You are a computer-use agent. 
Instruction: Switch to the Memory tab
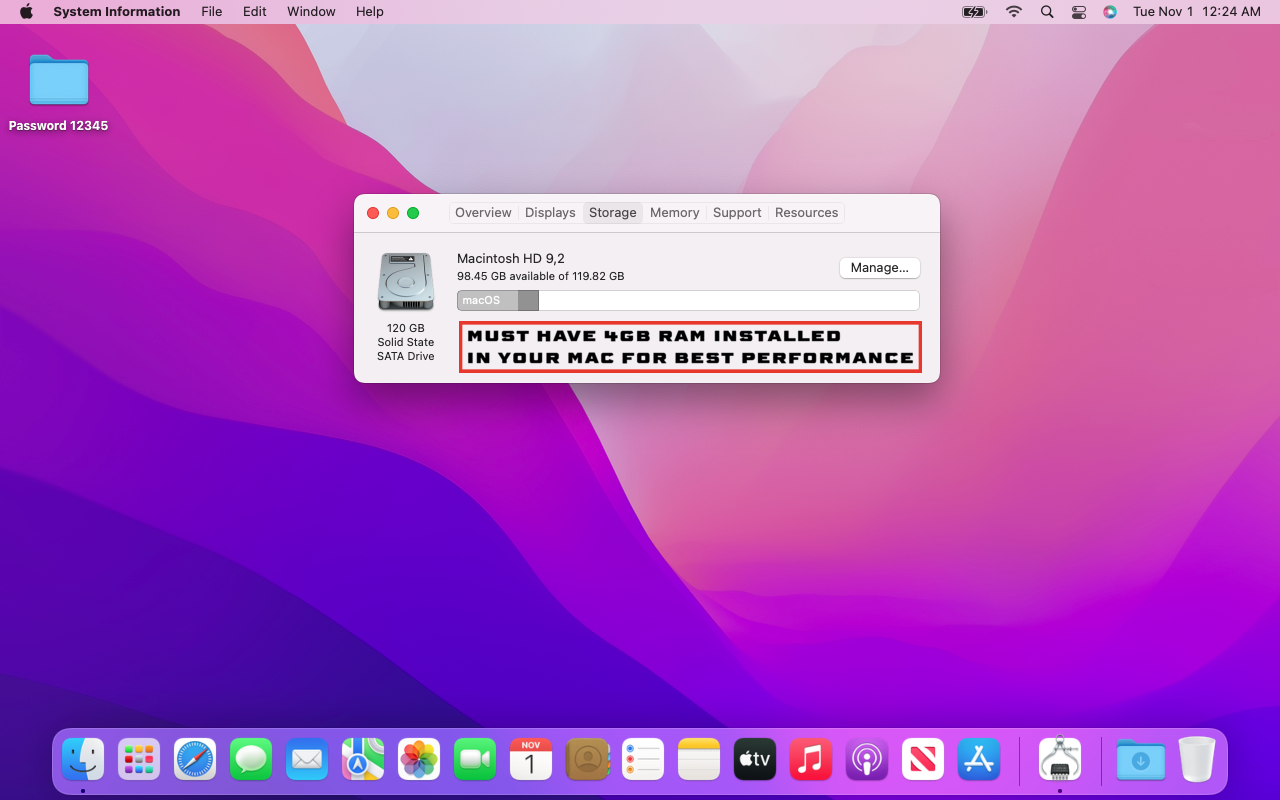[675, 213]
